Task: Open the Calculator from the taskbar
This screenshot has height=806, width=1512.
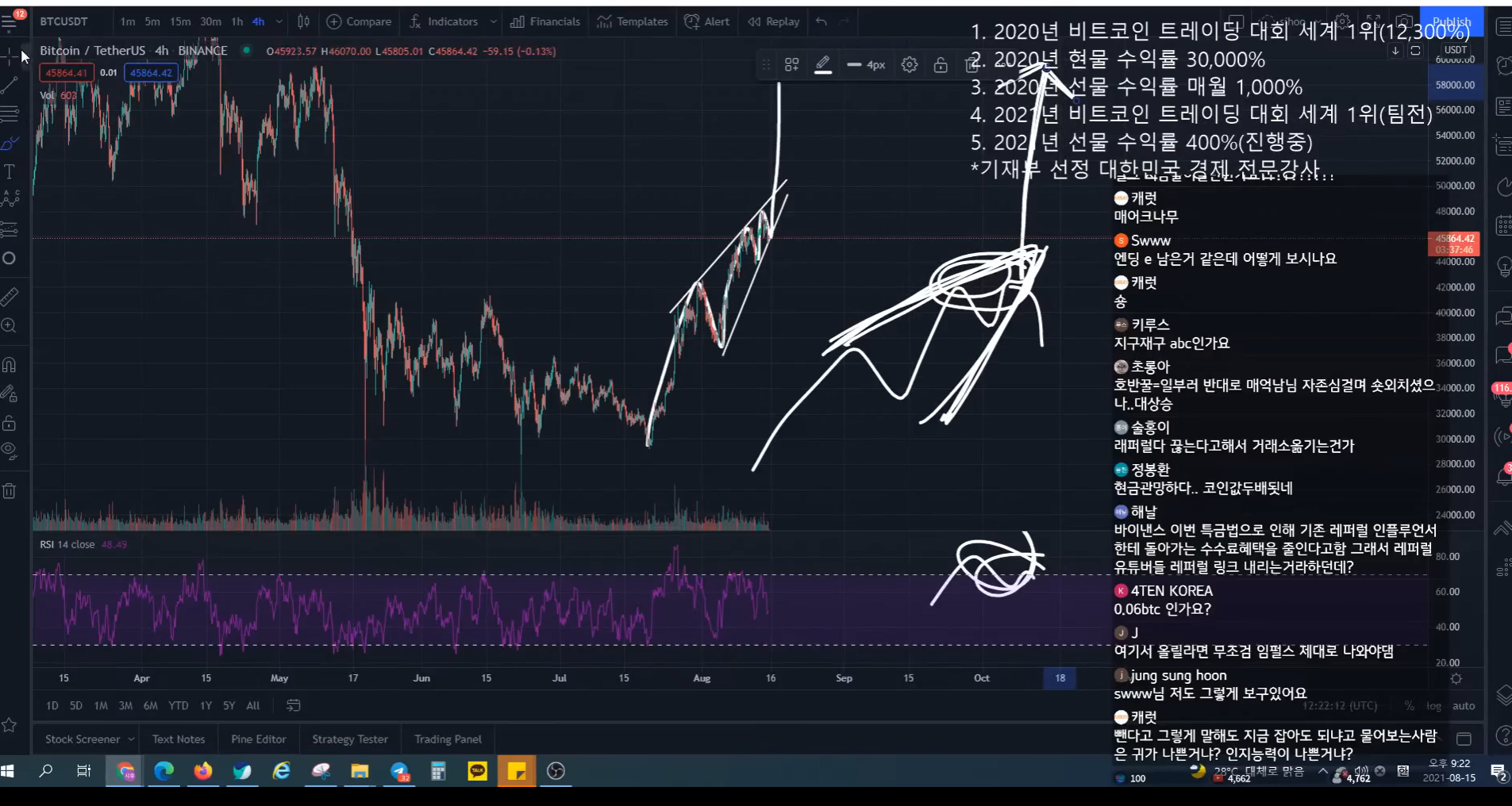Action: pos(438,771)
